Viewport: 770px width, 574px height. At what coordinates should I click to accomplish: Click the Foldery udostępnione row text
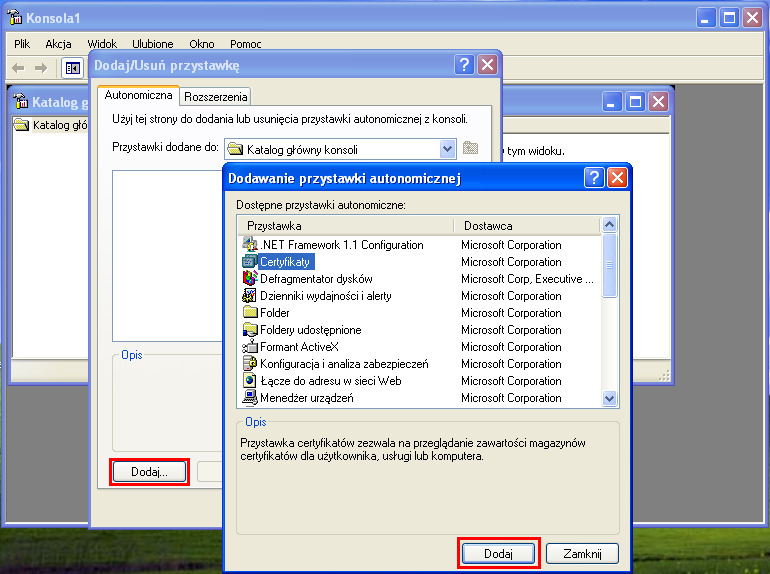pos(311,330)
